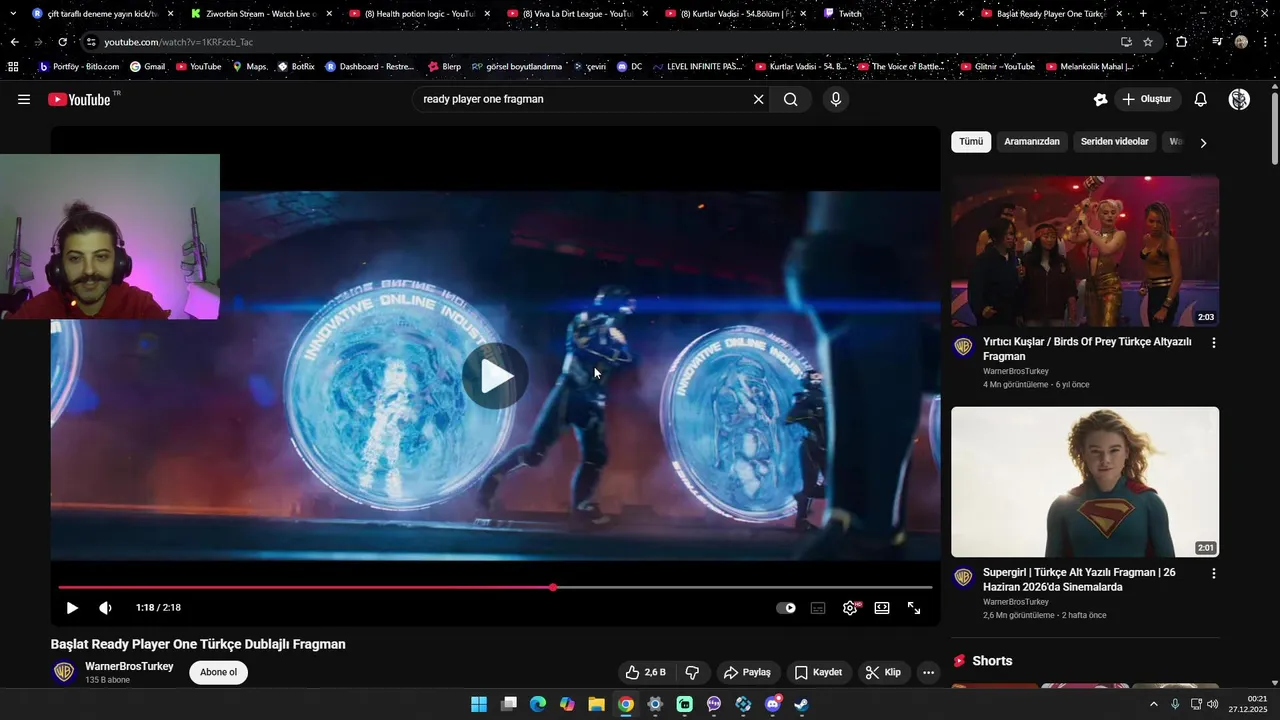The width and height of the screenshot is (1280, 720).
Task: Click the Klip scissors button
Action: click(x=883, y=672)
